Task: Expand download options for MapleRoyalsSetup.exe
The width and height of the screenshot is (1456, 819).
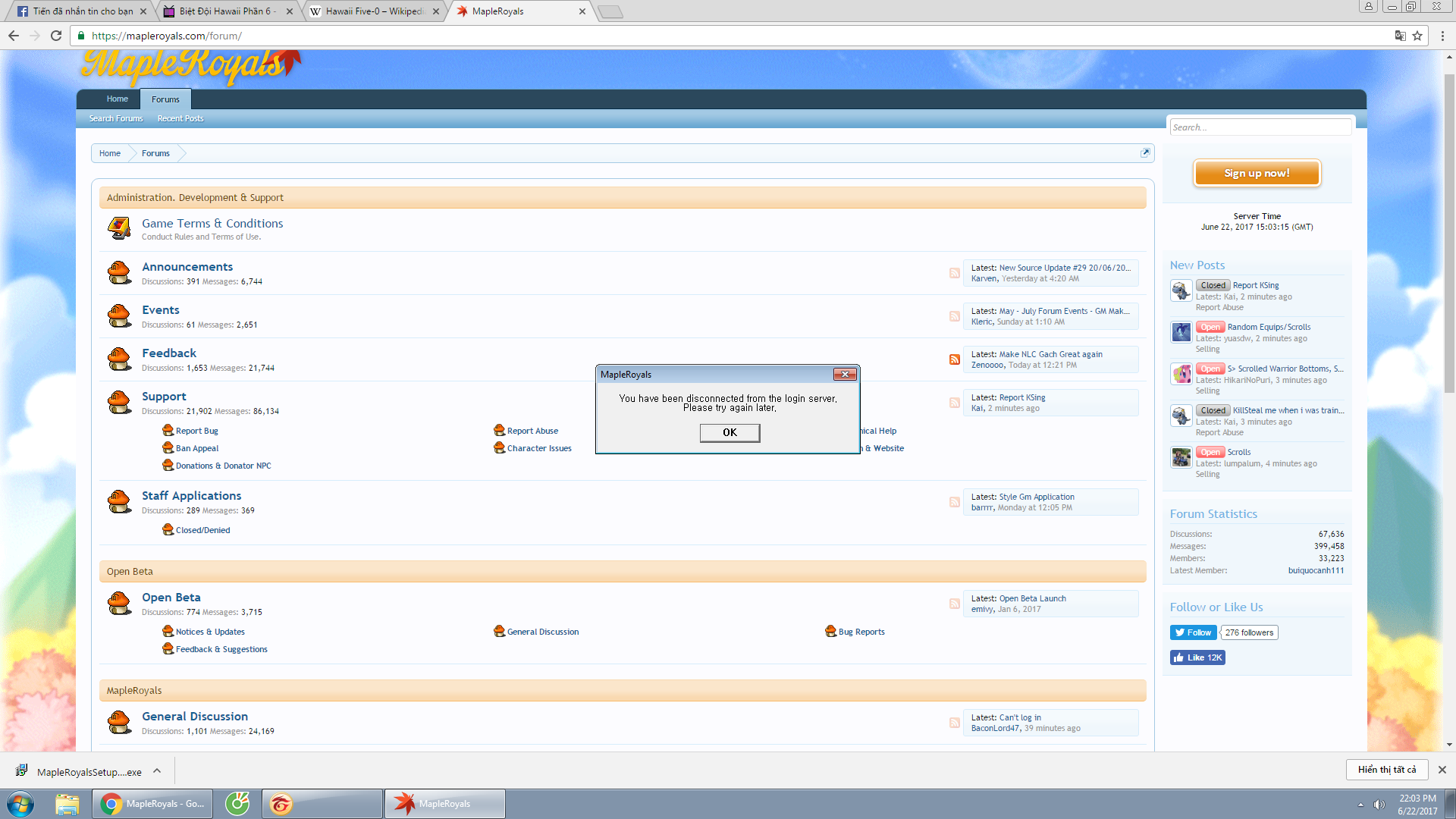Action: coord(157,771)
